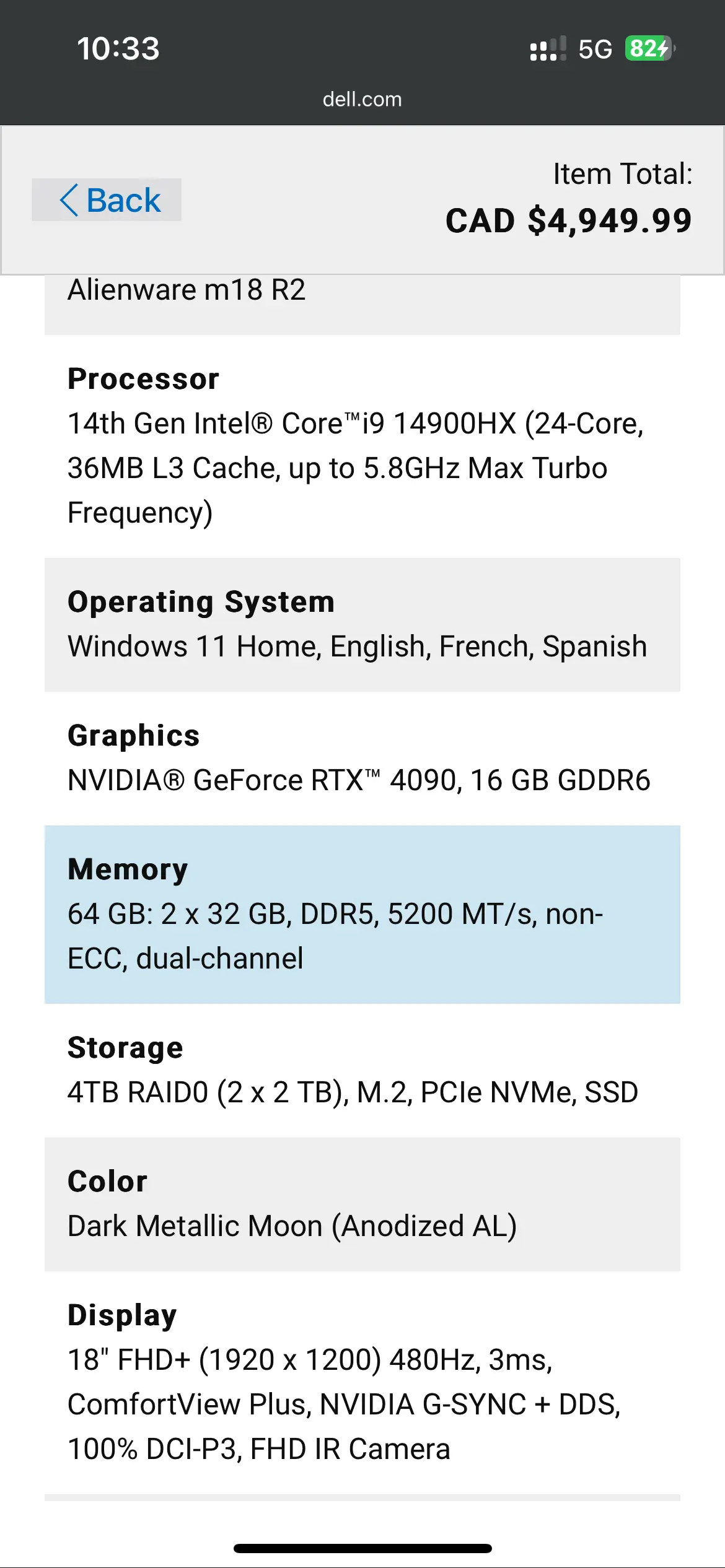Image resolution: width=725 pixels, height=1568 pixels.
Task: Select the Processor specification row
Action: 362,446
